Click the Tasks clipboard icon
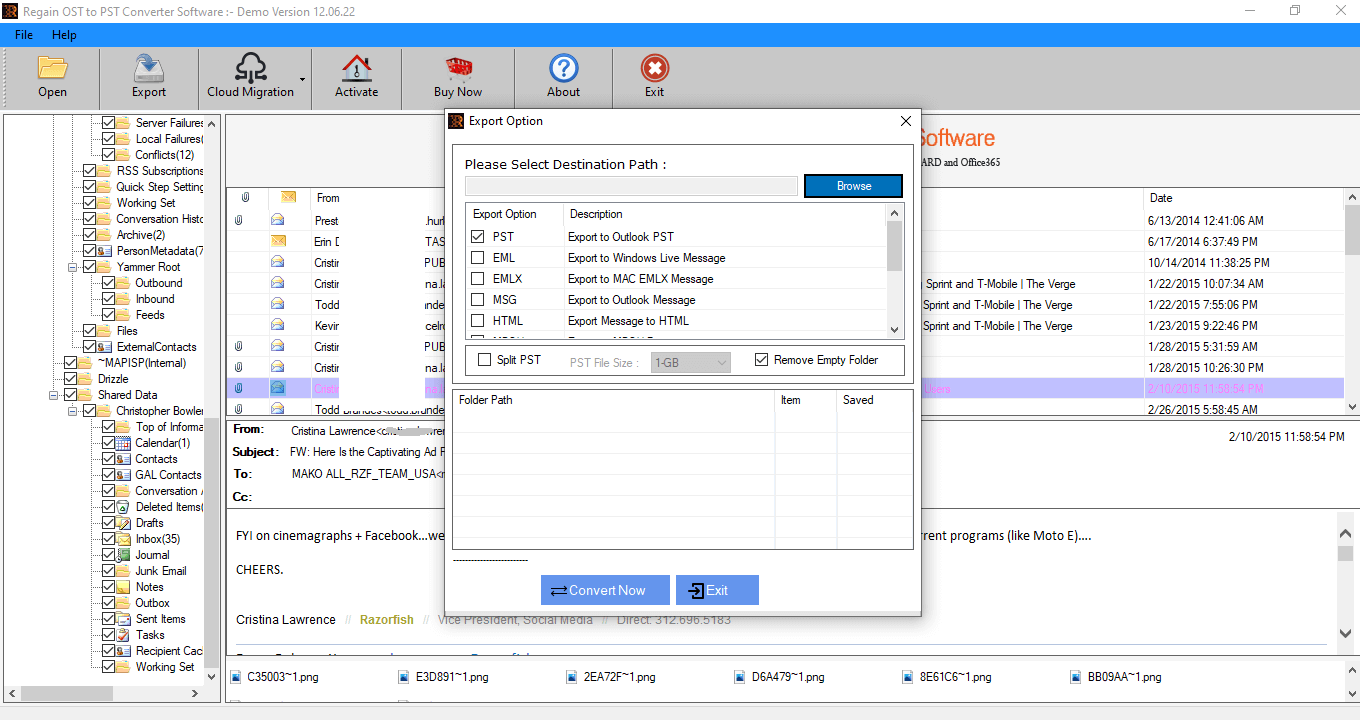1360x720 pixels. 124,635
